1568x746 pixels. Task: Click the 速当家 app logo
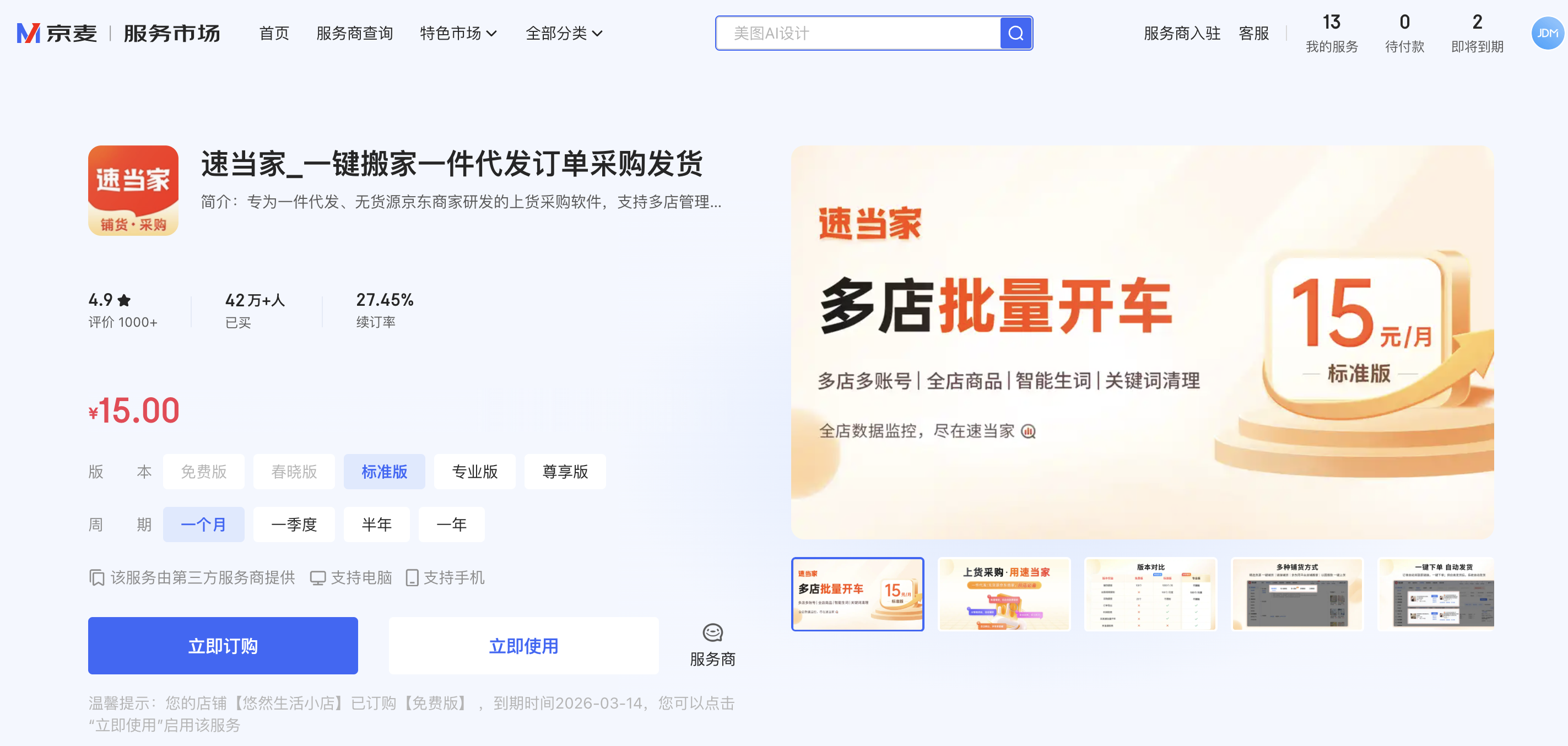[133, 191]
